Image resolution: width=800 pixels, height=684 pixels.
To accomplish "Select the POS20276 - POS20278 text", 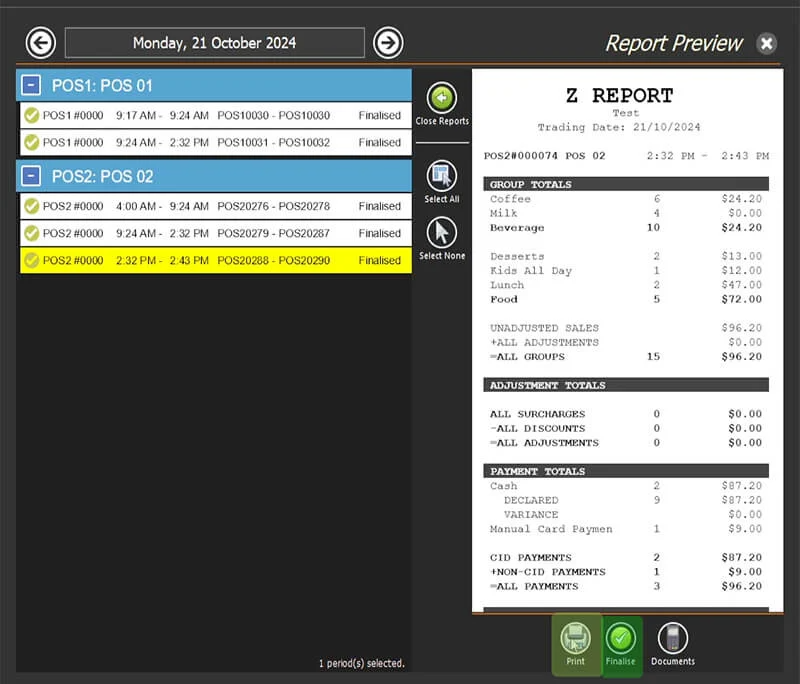I will pos(273,206).
